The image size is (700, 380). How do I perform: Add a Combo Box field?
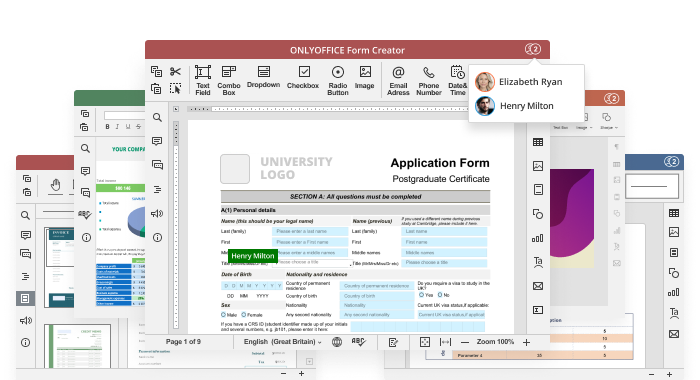pyautogui.click(x=229, y=80)
